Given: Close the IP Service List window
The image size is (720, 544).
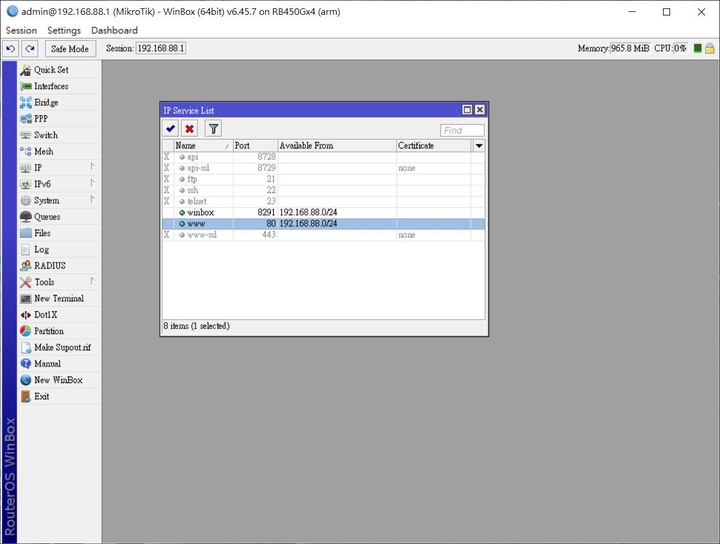Looking at the screenshot, I should [x=480, y=110].
